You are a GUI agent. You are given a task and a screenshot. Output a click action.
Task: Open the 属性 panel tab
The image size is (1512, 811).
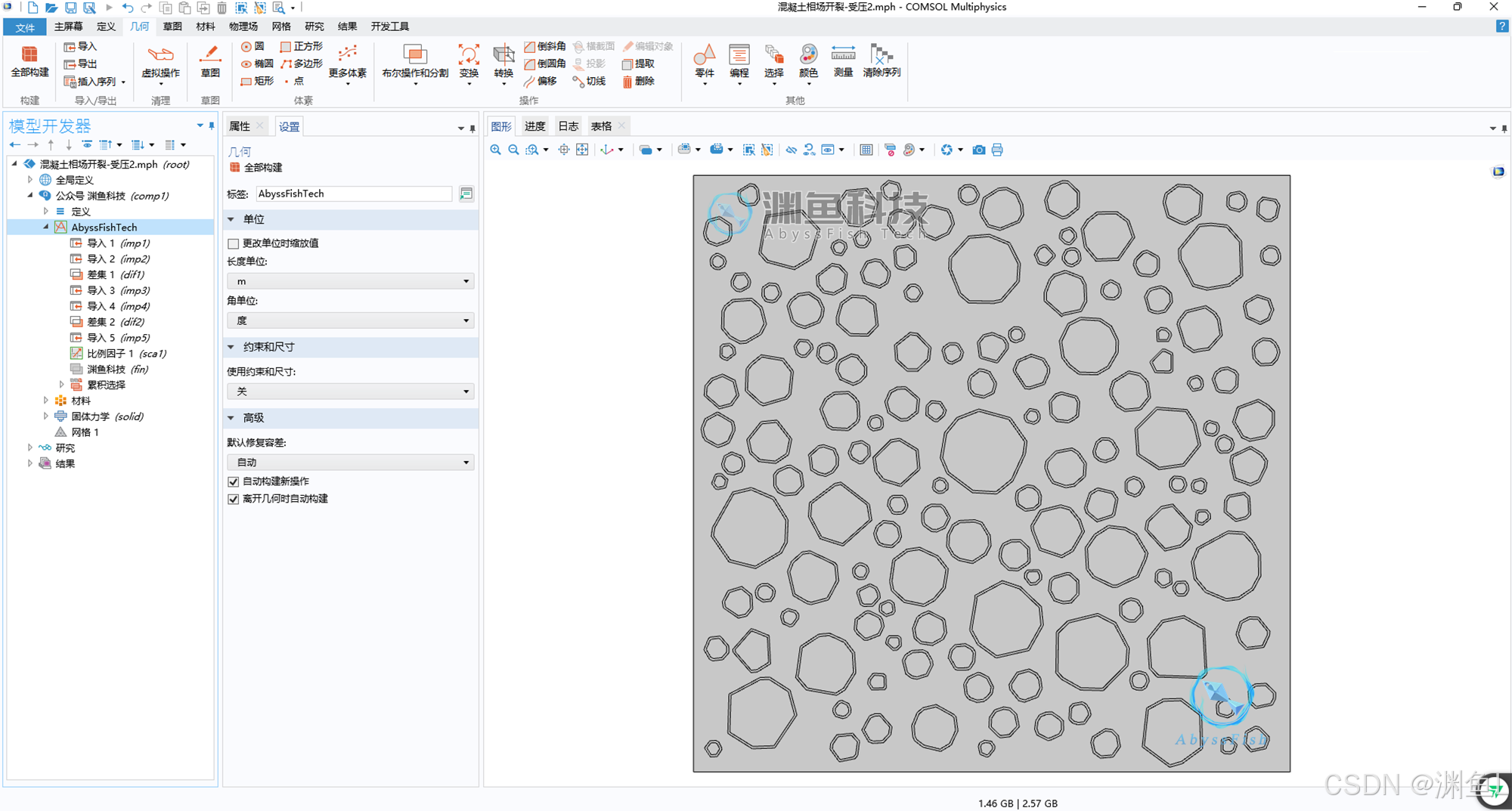click(x=240, y=126)
